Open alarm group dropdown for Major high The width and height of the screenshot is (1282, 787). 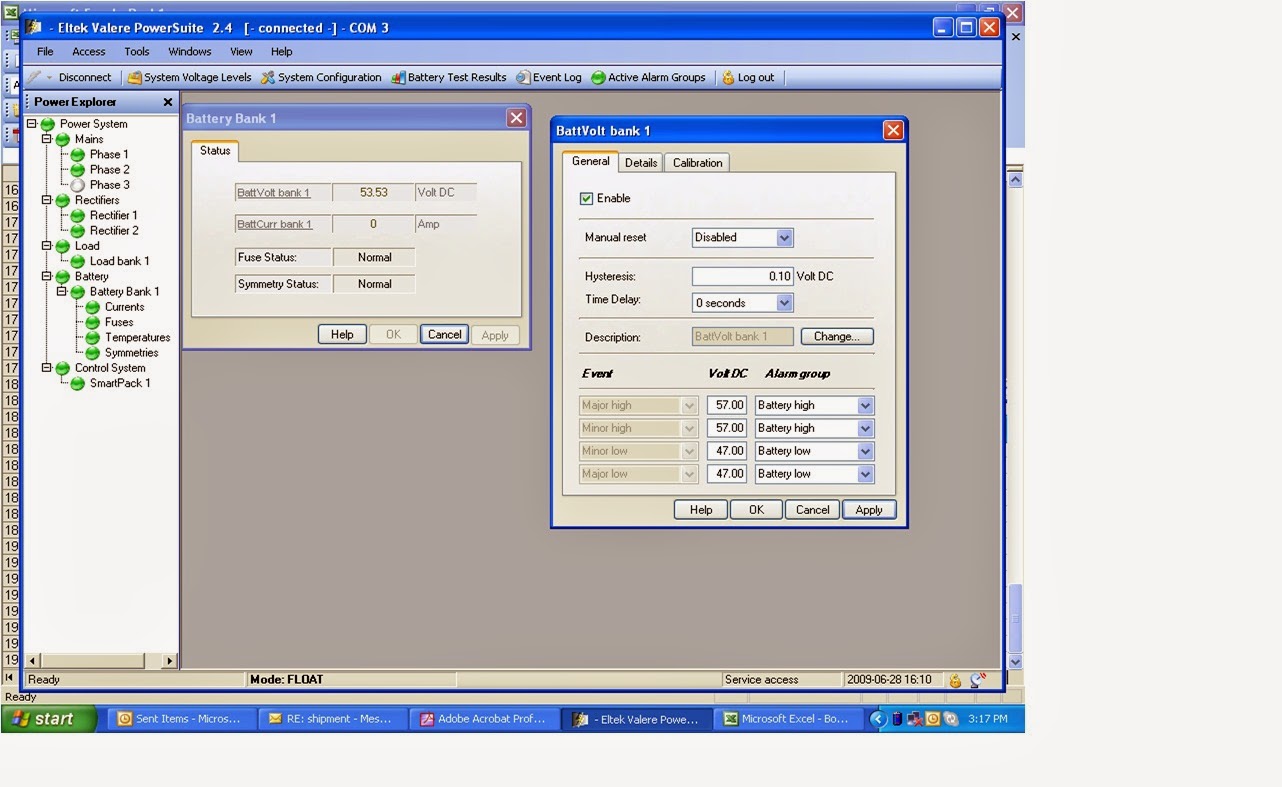pos(865,405)
